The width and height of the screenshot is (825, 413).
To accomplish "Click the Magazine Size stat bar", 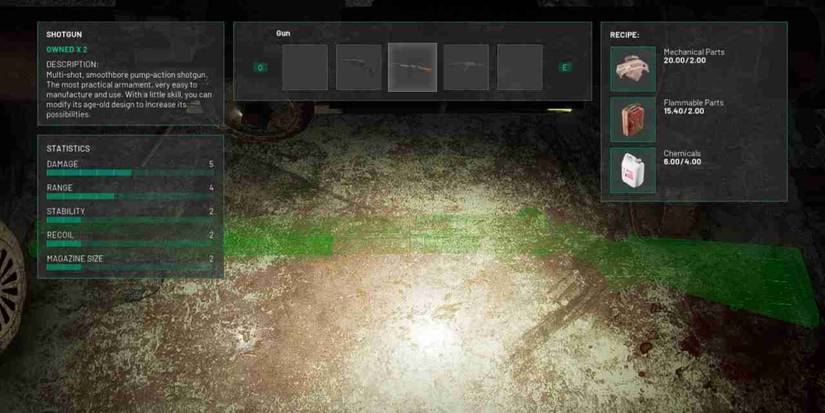I will click(130, 267).
